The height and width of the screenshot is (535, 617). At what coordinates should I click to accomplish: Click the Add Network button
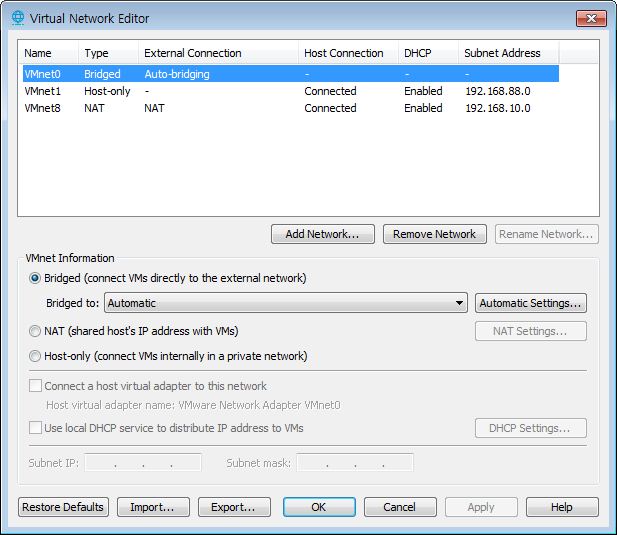[x=323, y=234]
